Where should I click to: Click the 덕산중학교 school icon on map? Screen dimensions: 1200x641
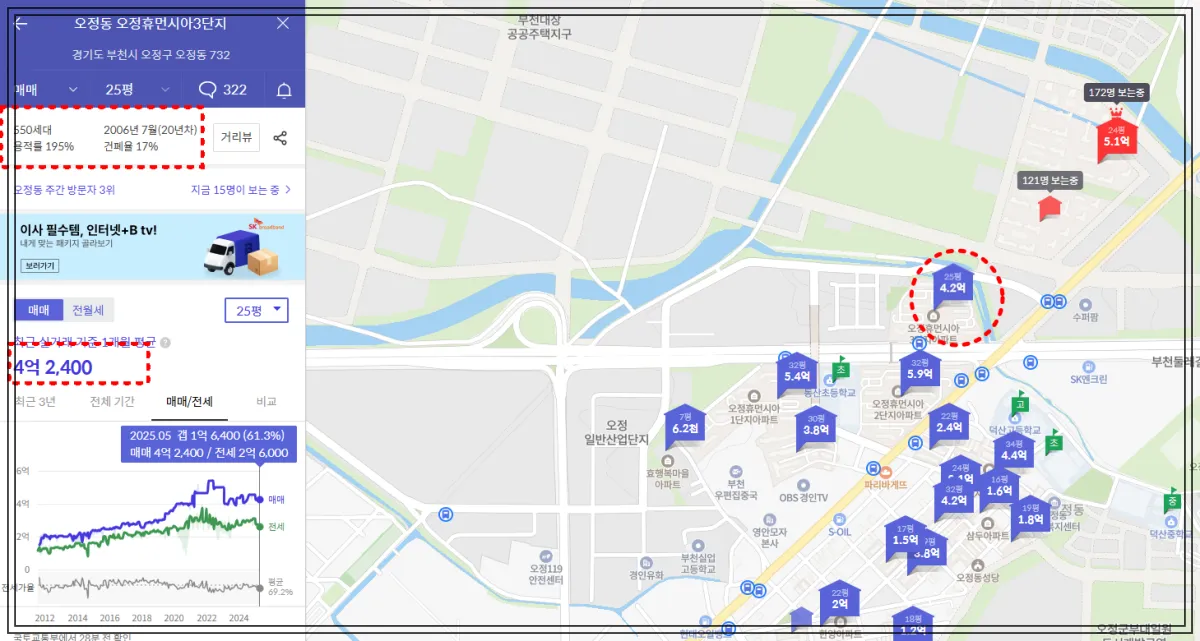click(1171, 521)
